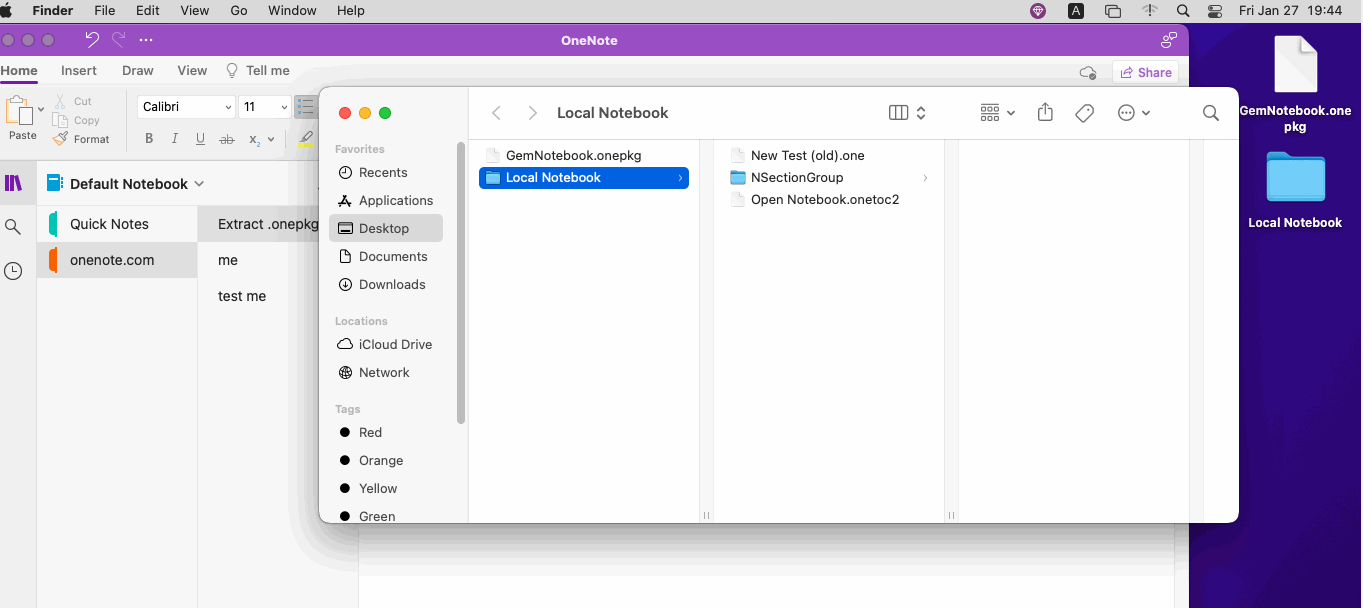Viewport: 1363px width, 608px height.
Task: Expand the Default Notebook dropdown
Action: click(199, 184)
